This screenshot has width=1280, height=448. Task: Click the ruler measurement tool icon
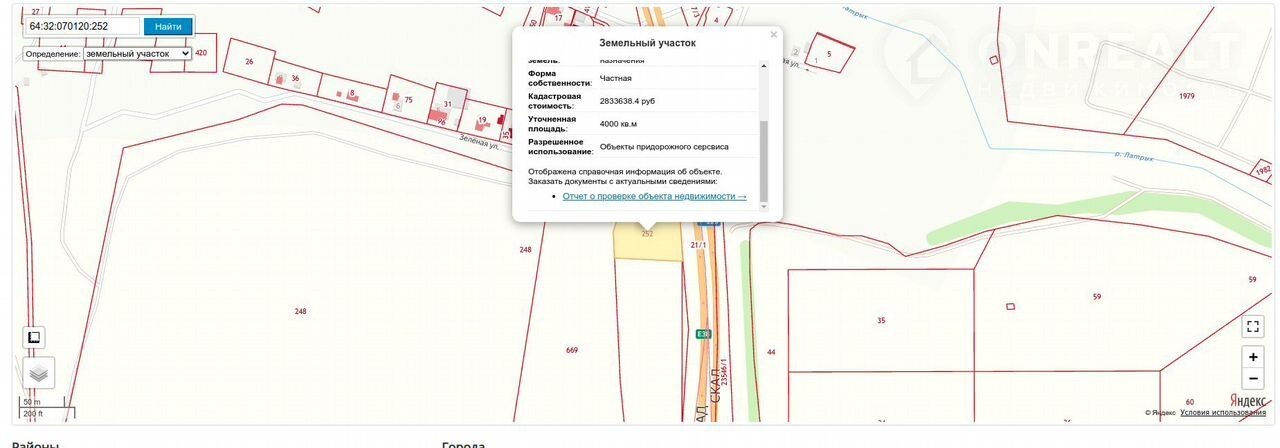[x=34, y=338]
